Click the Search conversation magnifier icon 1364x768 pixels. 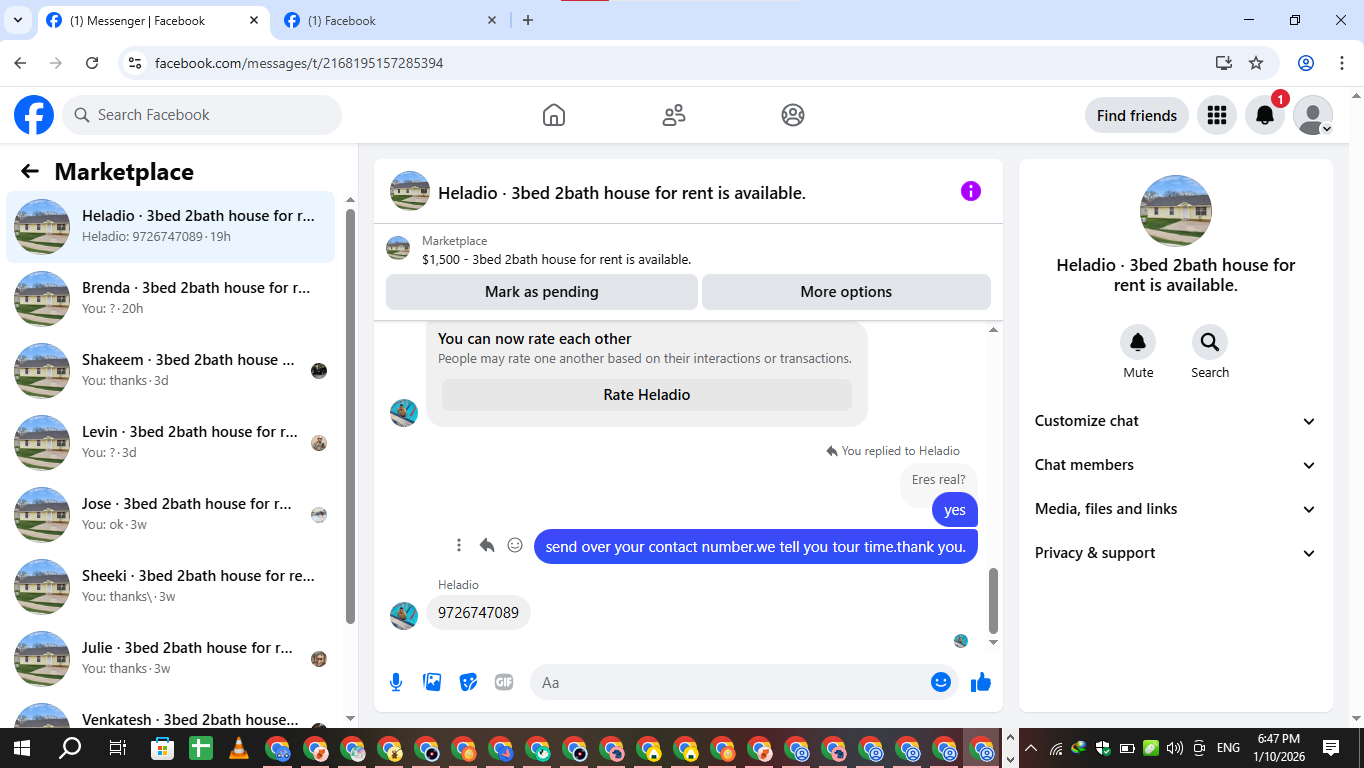[x=1210, y=342]
